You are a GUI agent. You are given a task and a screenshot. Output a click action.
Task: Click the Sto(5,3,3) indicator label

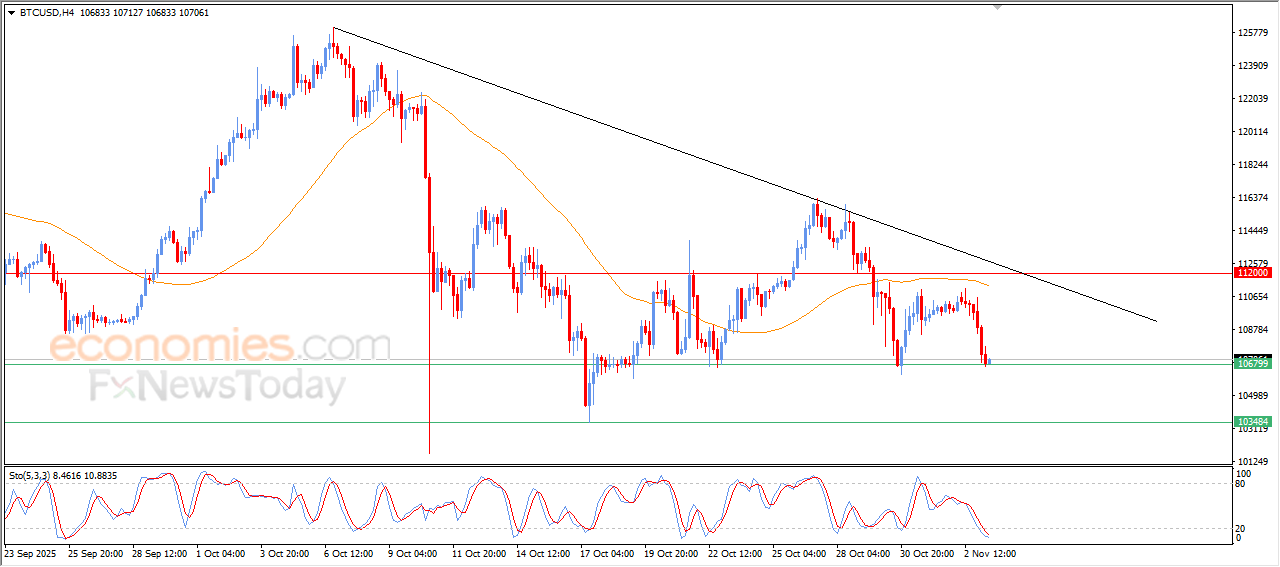tap(30, 475)
